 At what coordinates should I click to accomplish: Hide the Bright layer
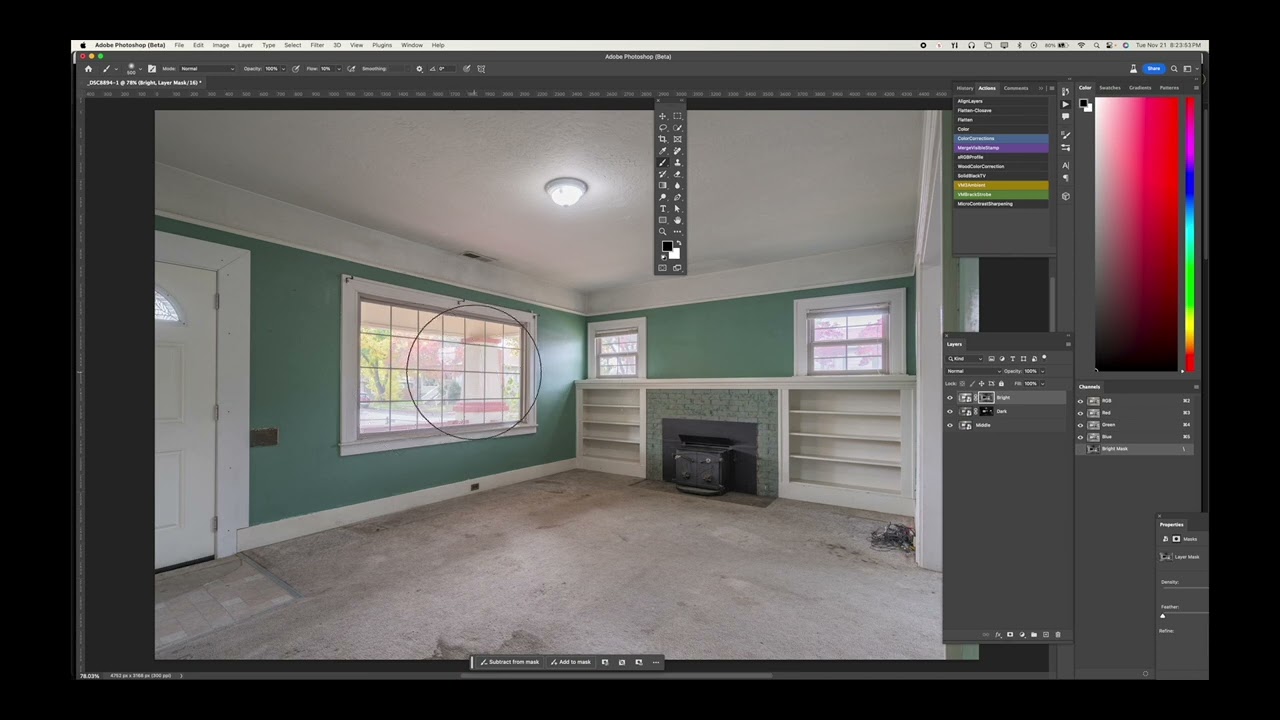coord(950,397)
